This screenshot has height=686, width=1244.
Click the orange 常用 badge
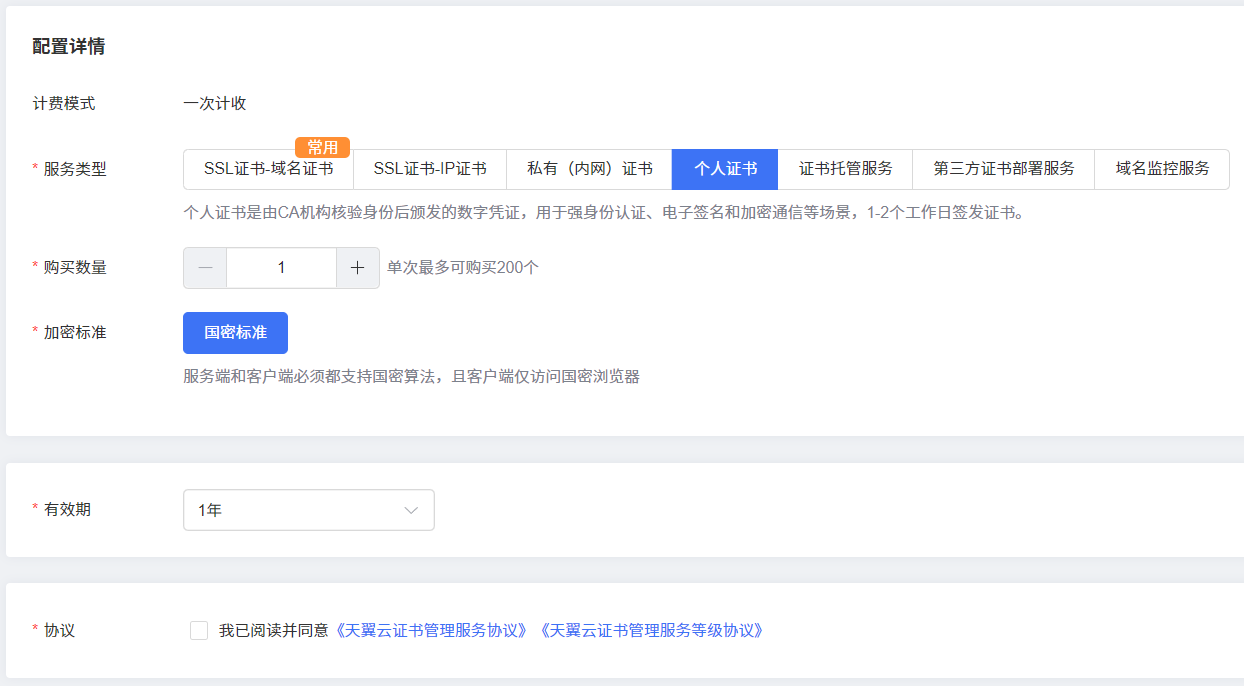(x=322, y=148)
